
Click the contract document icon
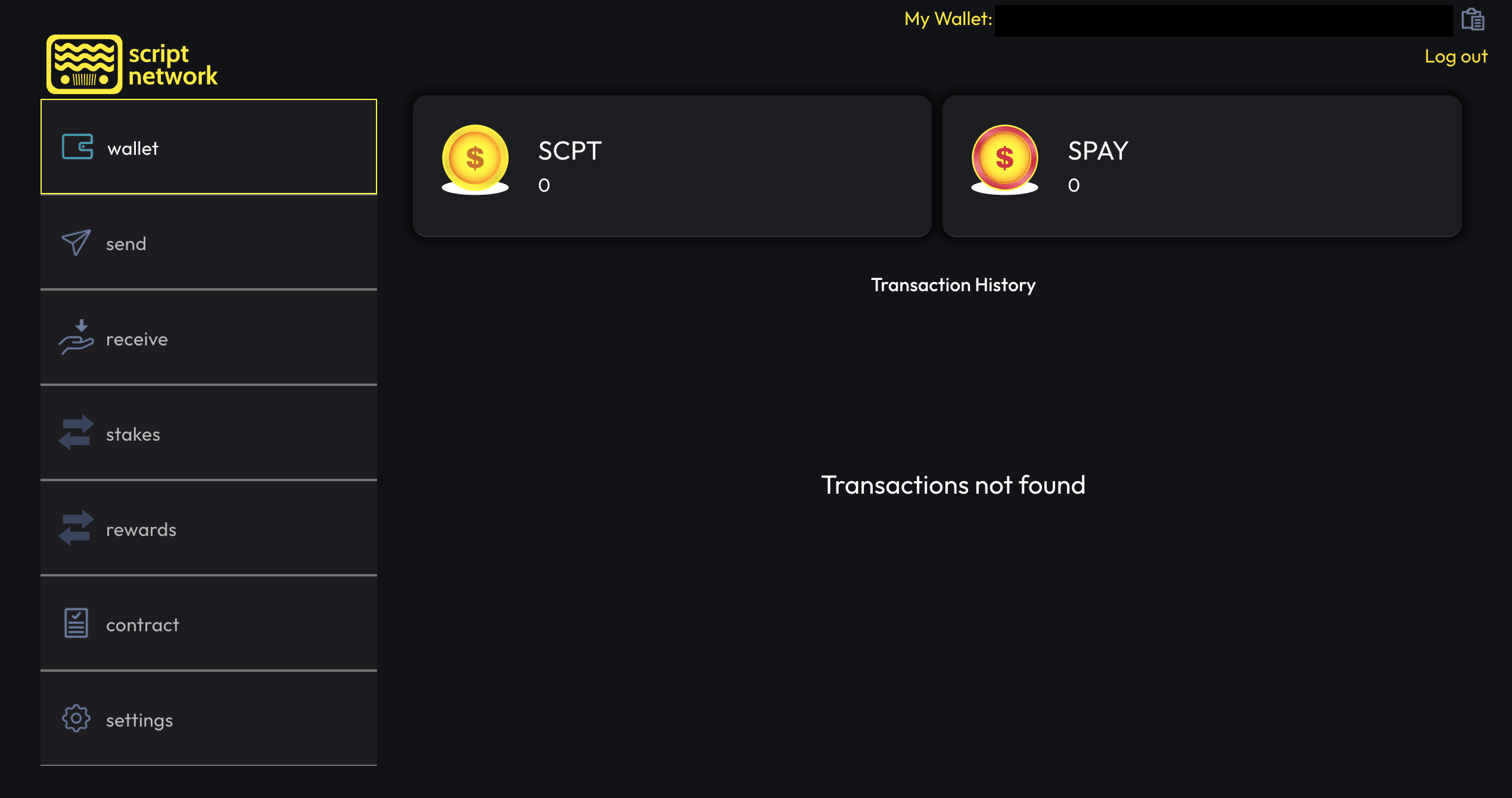click(76, 623)
